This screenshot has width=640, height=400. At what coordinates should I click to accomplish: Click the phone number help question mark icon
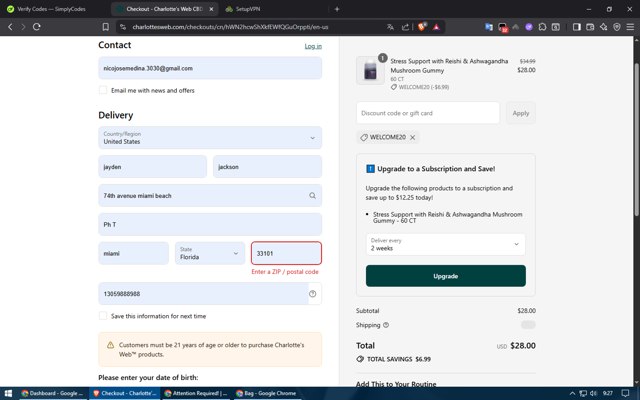coord(313,293)
